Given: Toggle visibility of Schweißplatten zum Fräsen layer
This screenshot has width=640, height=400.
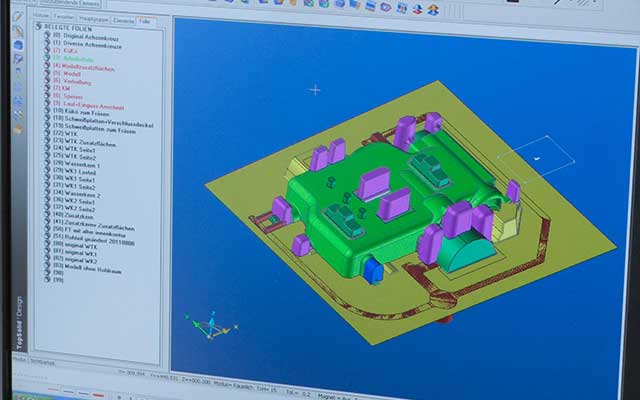Looking at the screenshot, I should [45, 126].
